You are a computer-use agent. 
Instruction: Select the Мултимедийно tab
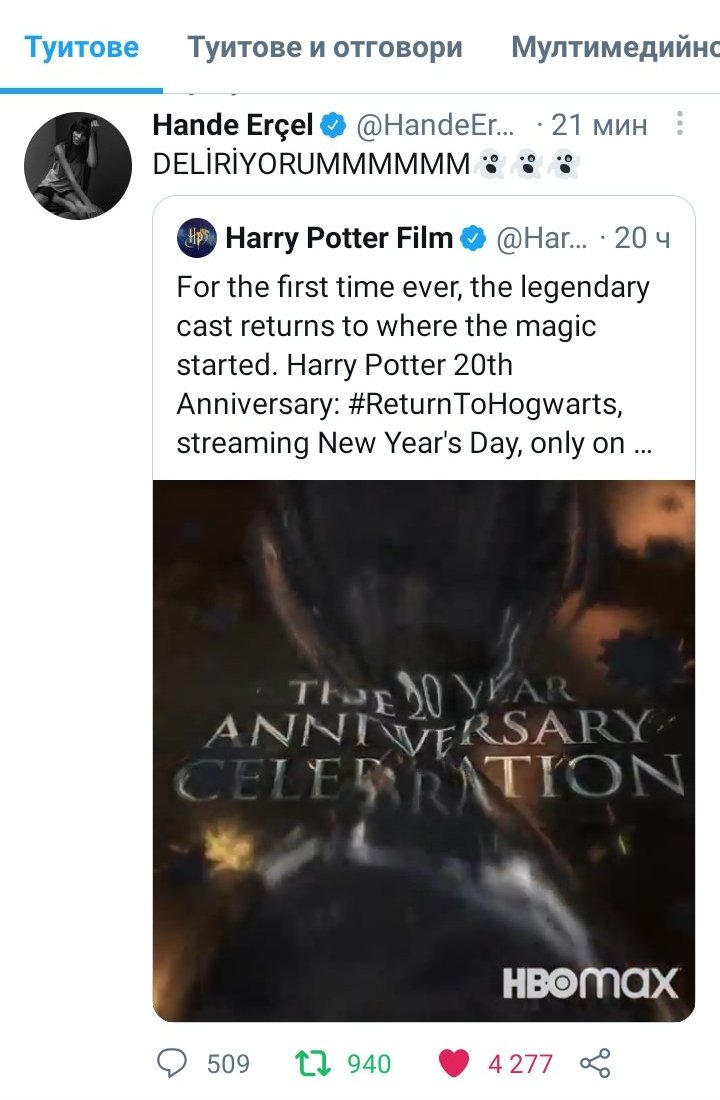click(x=614, y=47)
